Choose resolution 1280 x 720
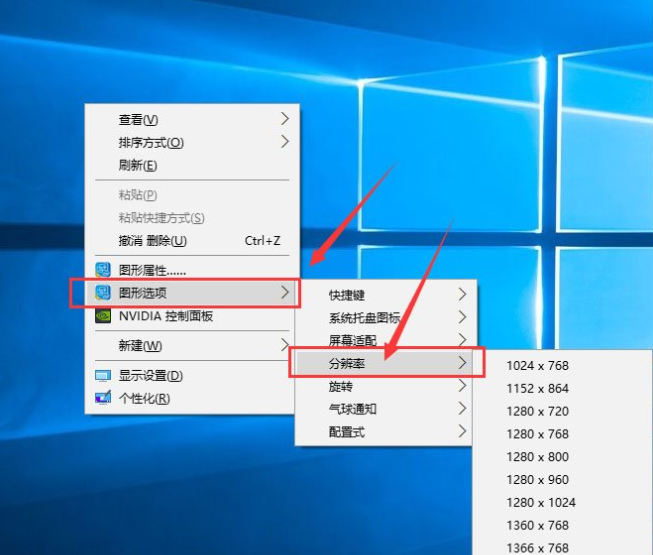 coord(563,411)
